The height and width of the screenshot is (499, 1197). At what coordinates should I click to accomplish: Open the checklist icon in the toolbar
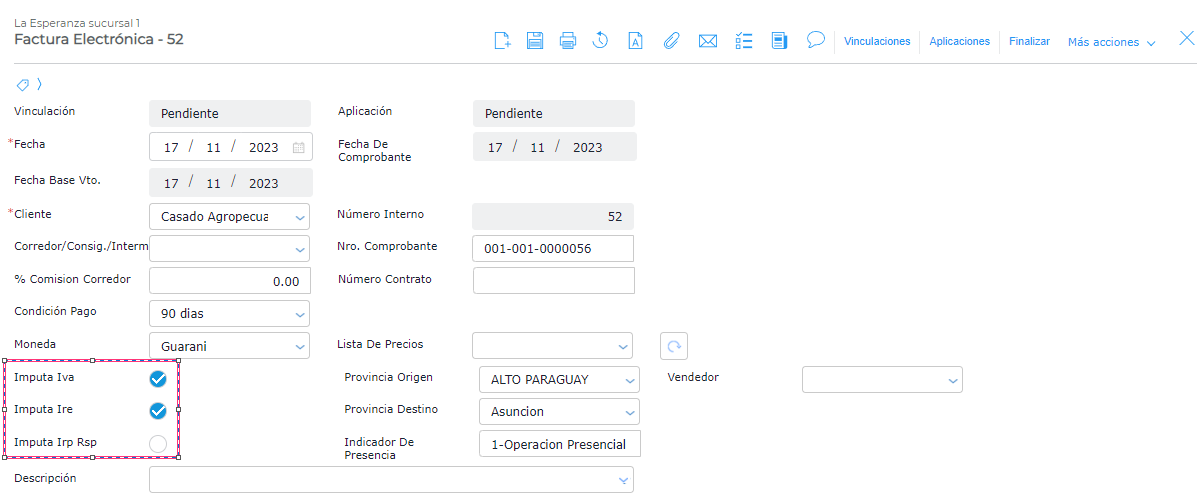point(744,41)
